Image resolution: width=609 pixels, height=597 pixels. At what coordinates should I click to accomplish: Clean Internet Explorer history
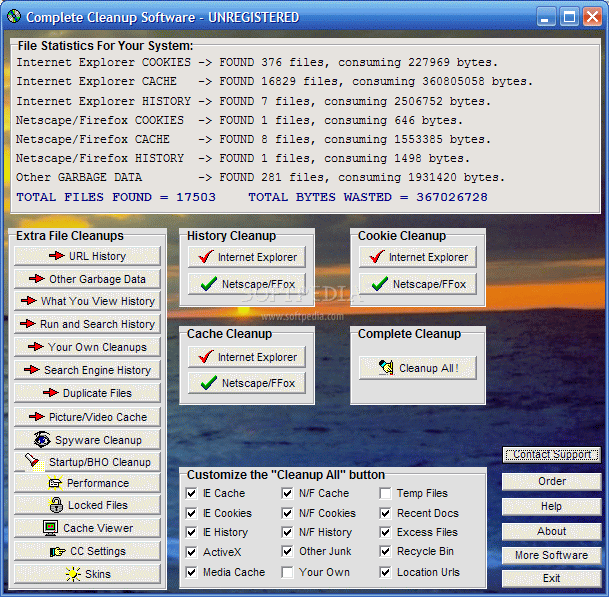click(x=246, y=257)
